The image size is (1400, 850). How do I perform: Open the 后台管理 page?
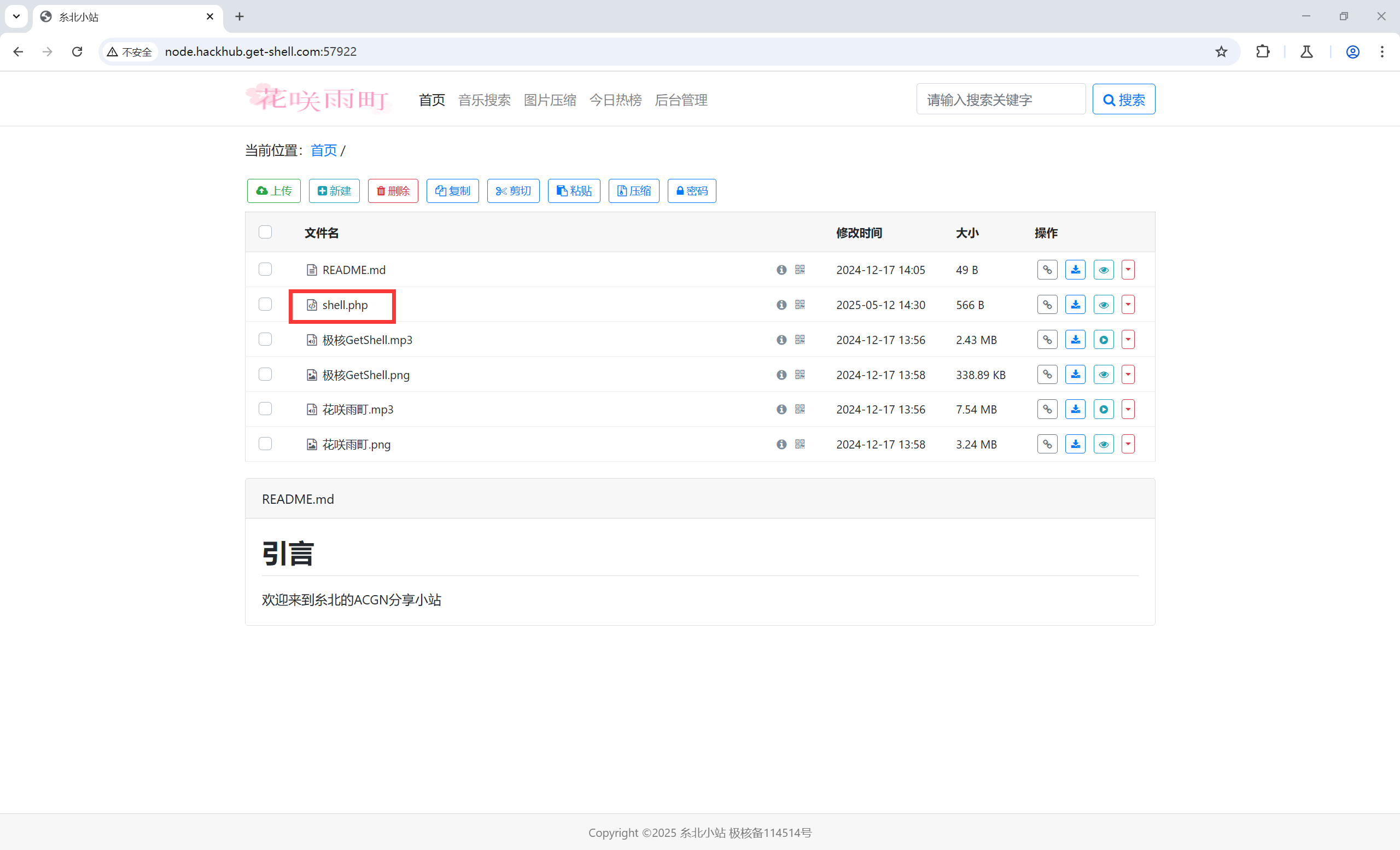coord(681,100)
